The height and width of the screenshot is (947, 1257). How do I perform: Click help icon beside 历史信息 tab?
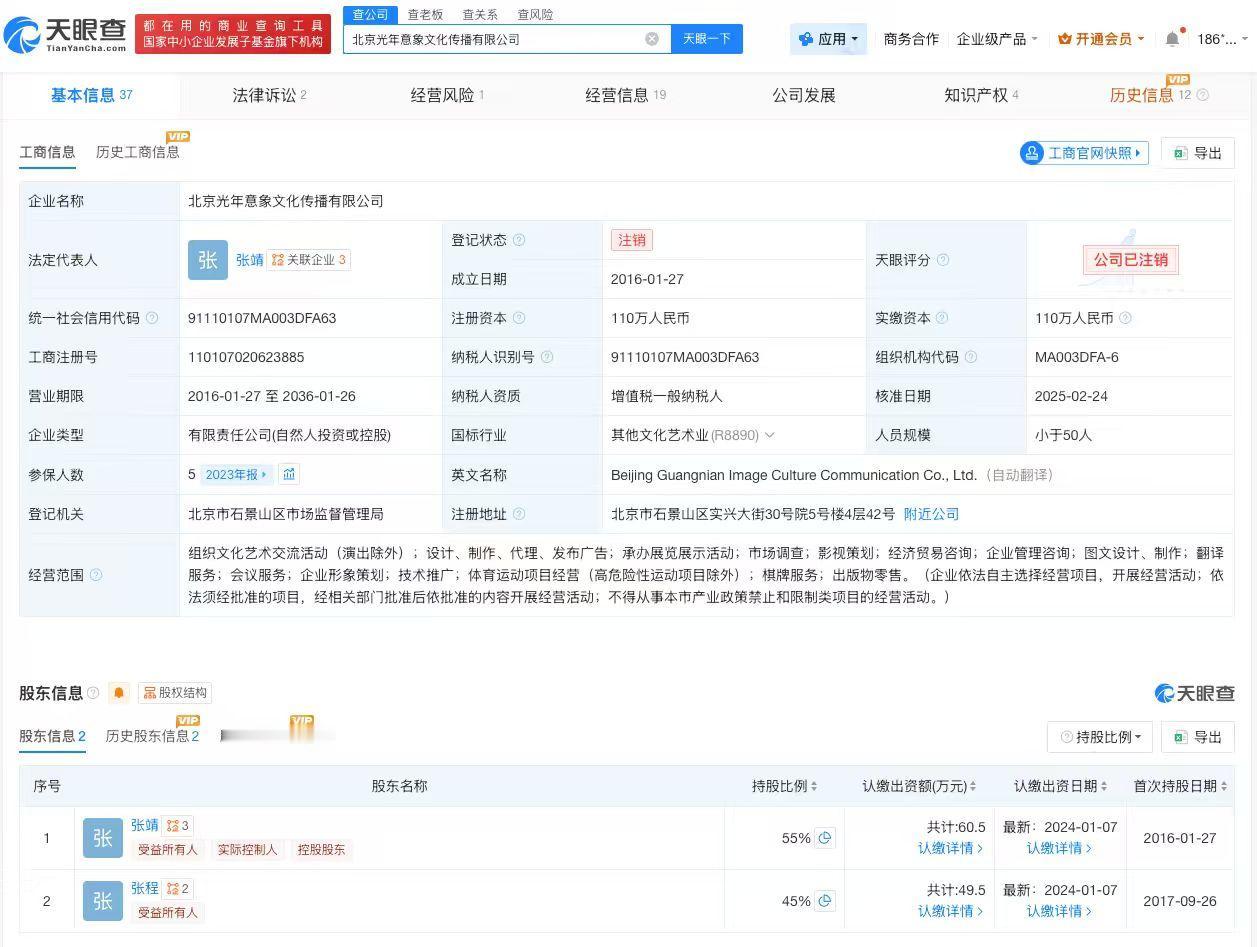tap(1202, 96)
